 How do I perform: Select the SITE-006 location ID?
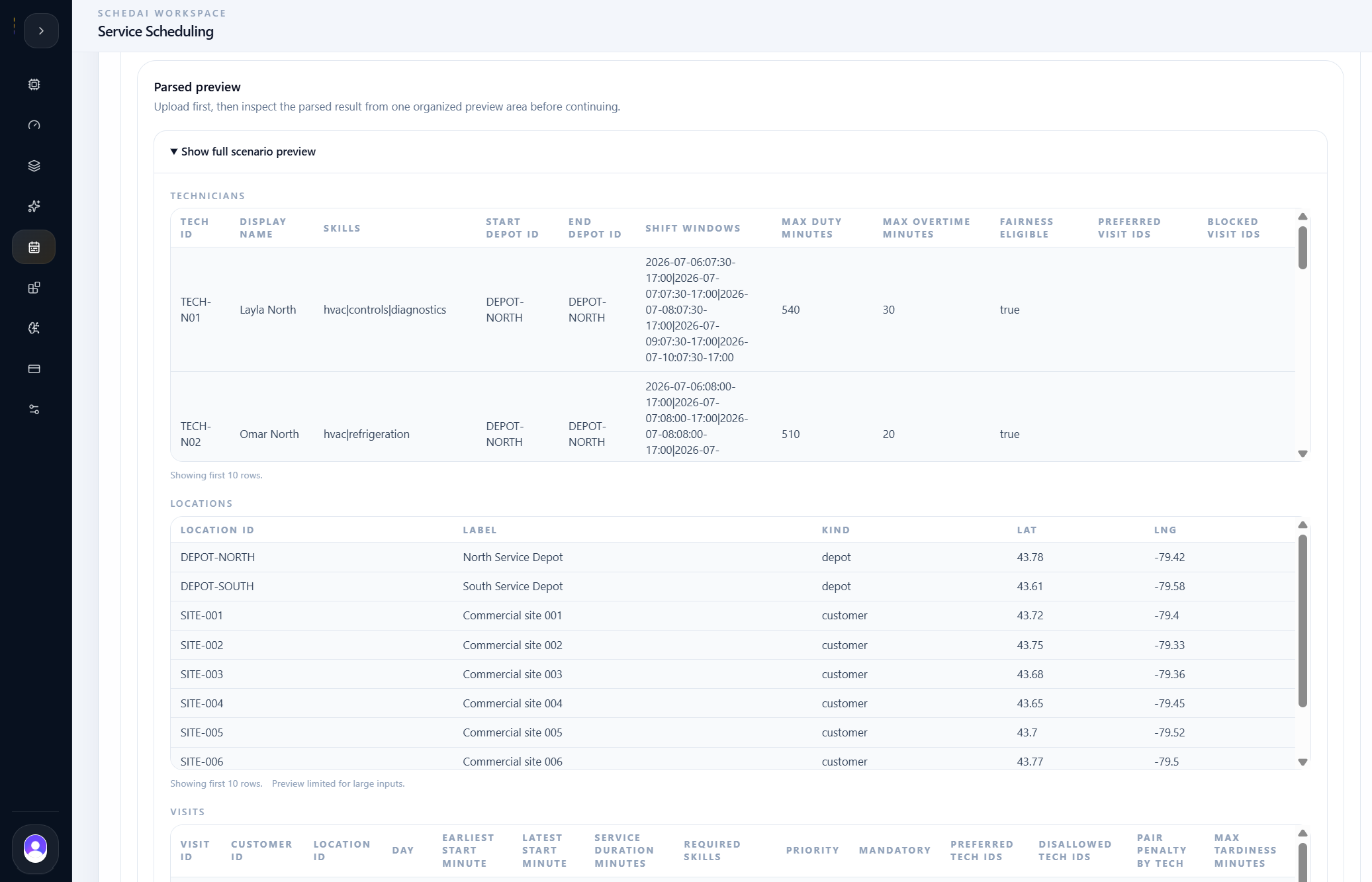pos(201,762)
